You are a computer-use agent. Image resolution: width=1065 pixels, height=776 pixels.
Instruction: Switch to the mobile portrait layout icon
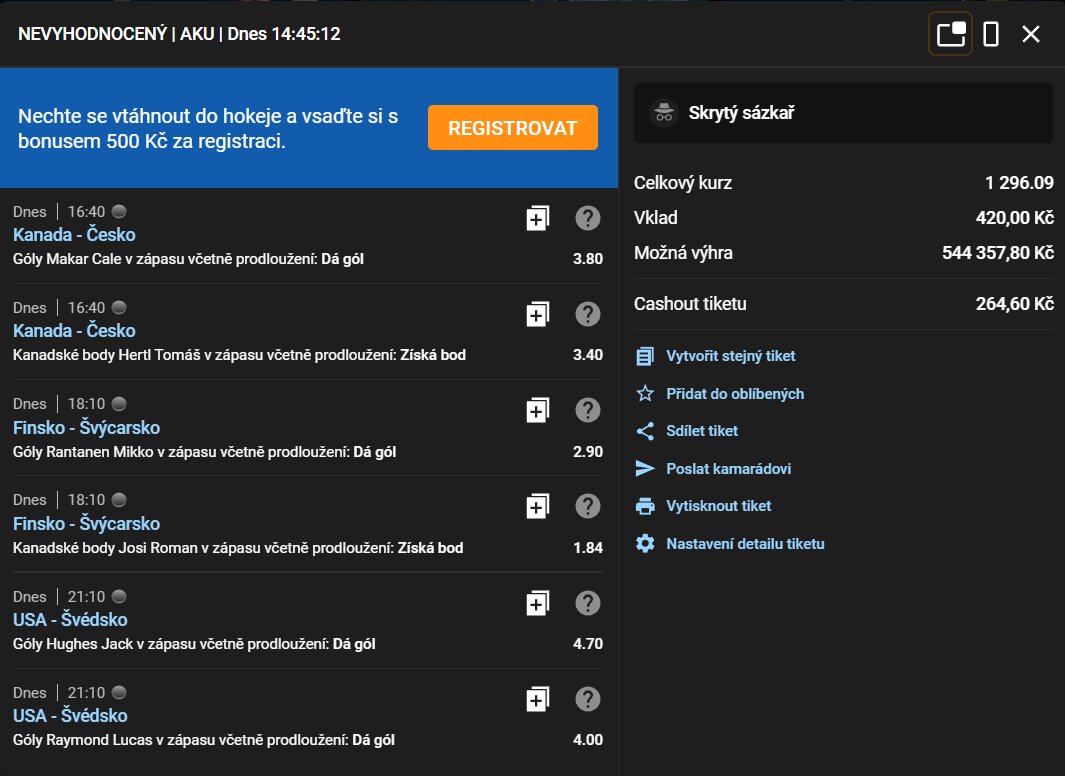(x=991, y=34)
